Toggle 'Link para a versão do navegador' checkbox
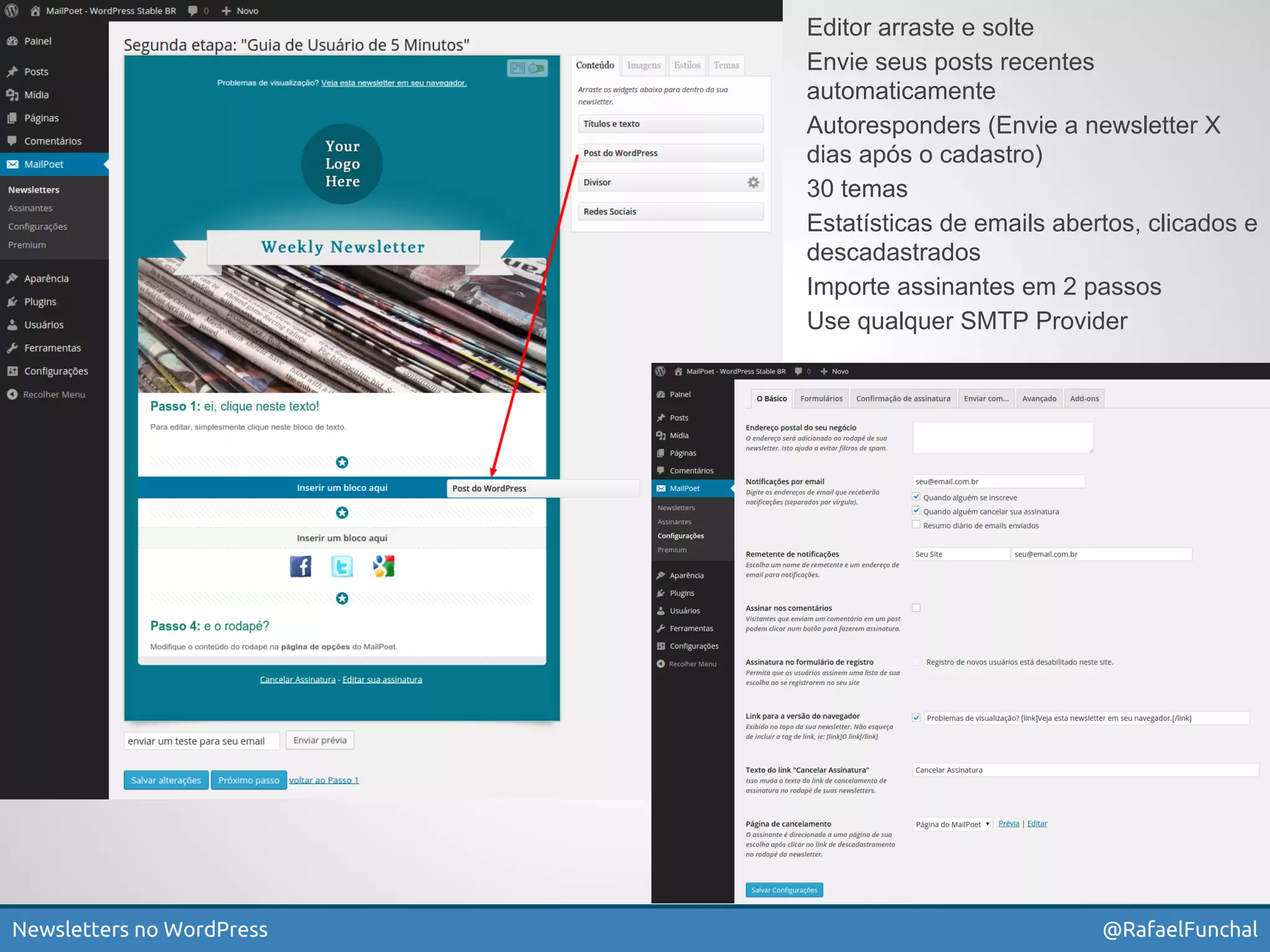 [916, 718]
